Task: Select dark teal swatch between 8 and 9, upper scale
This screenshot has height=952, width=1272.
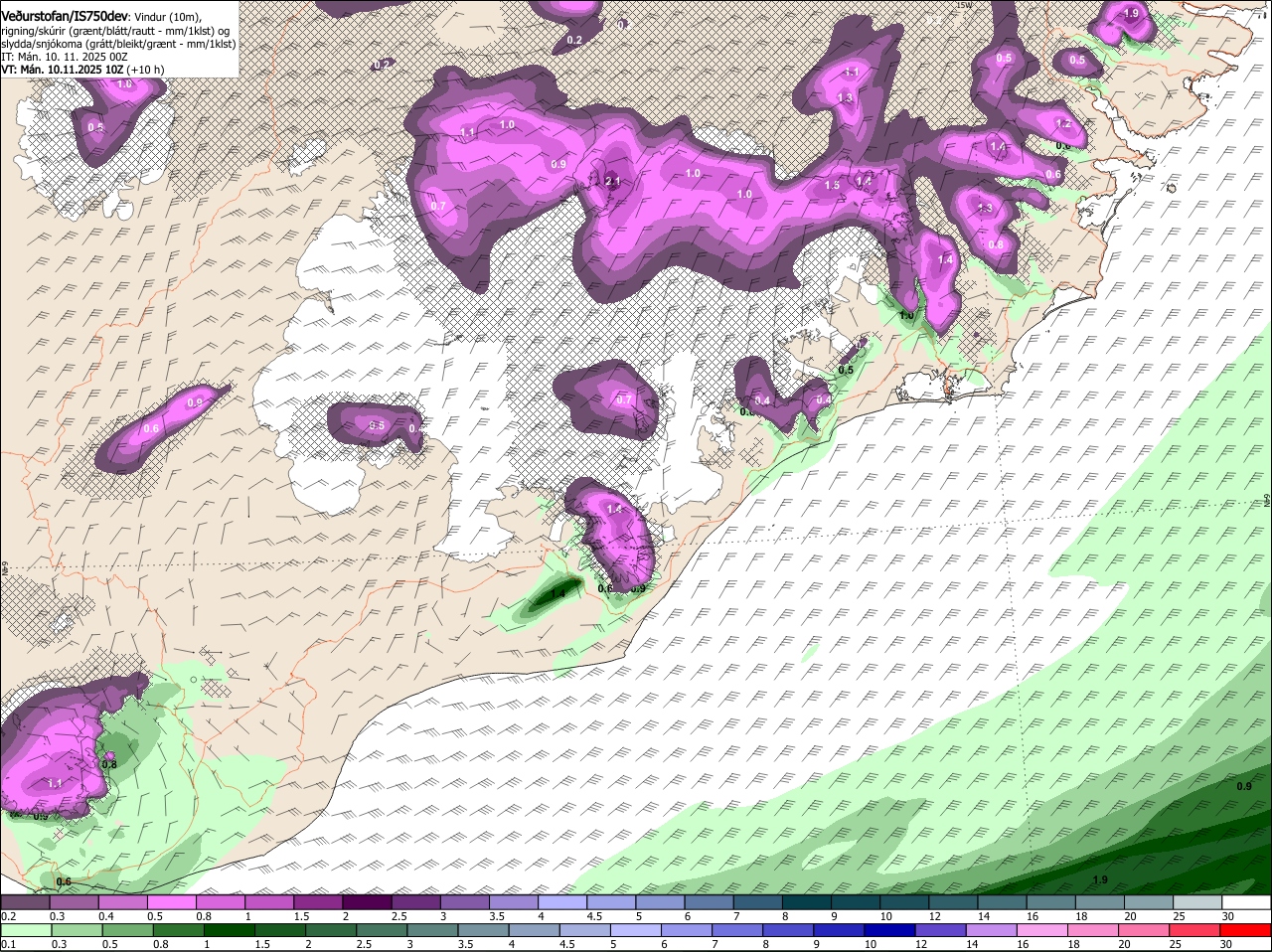Action: (x=807, y=903)
